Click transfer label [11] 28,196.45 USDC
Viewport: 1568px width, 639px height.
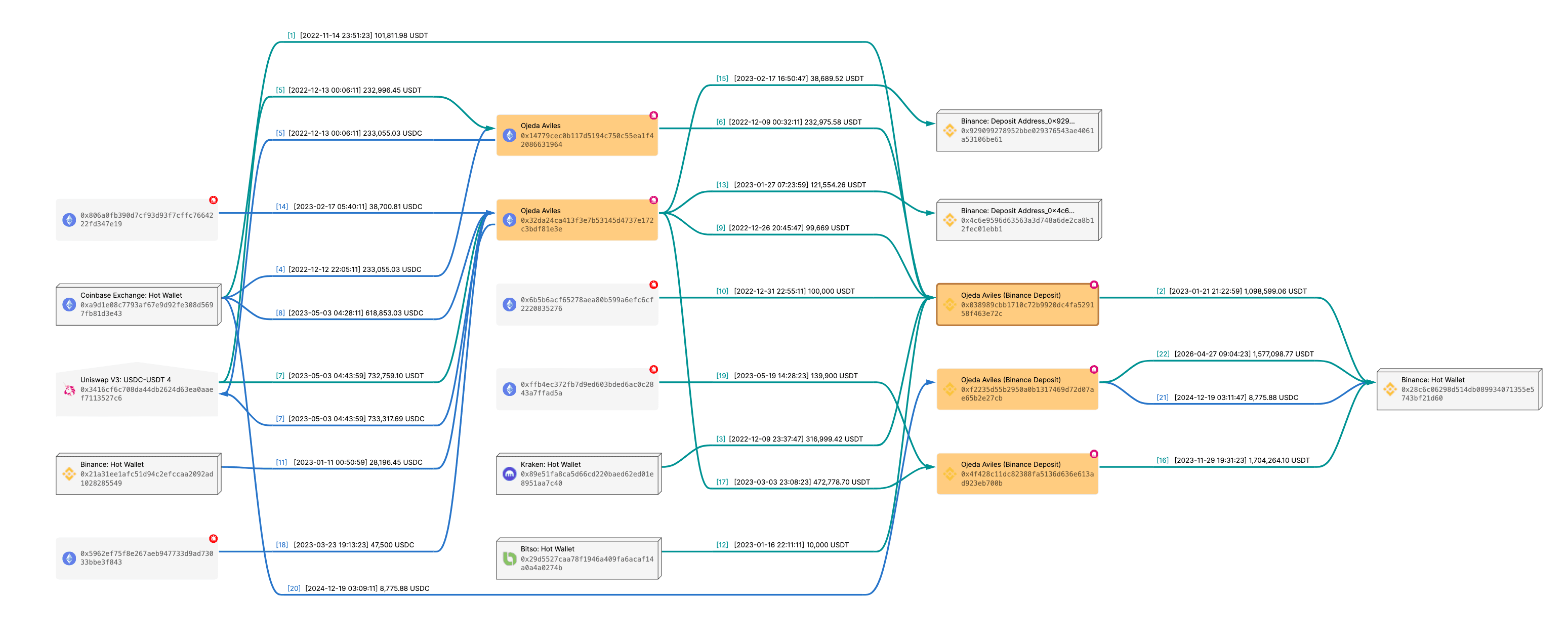[x=349, y=462]
